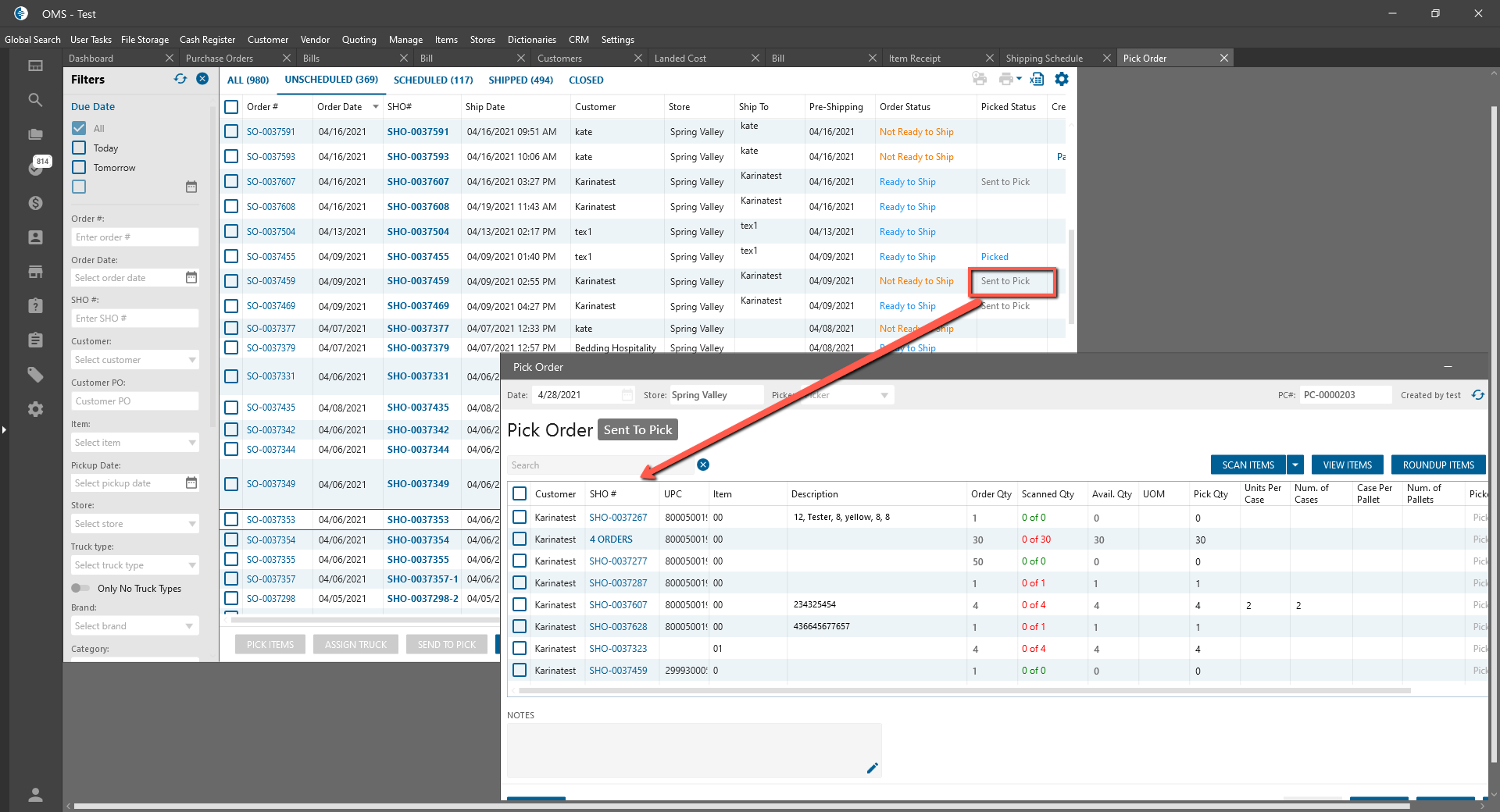This screenshot has width=1500, height=812.
Task: Minimize the Pick Order popup window
Action: (x=1448, y=366)
